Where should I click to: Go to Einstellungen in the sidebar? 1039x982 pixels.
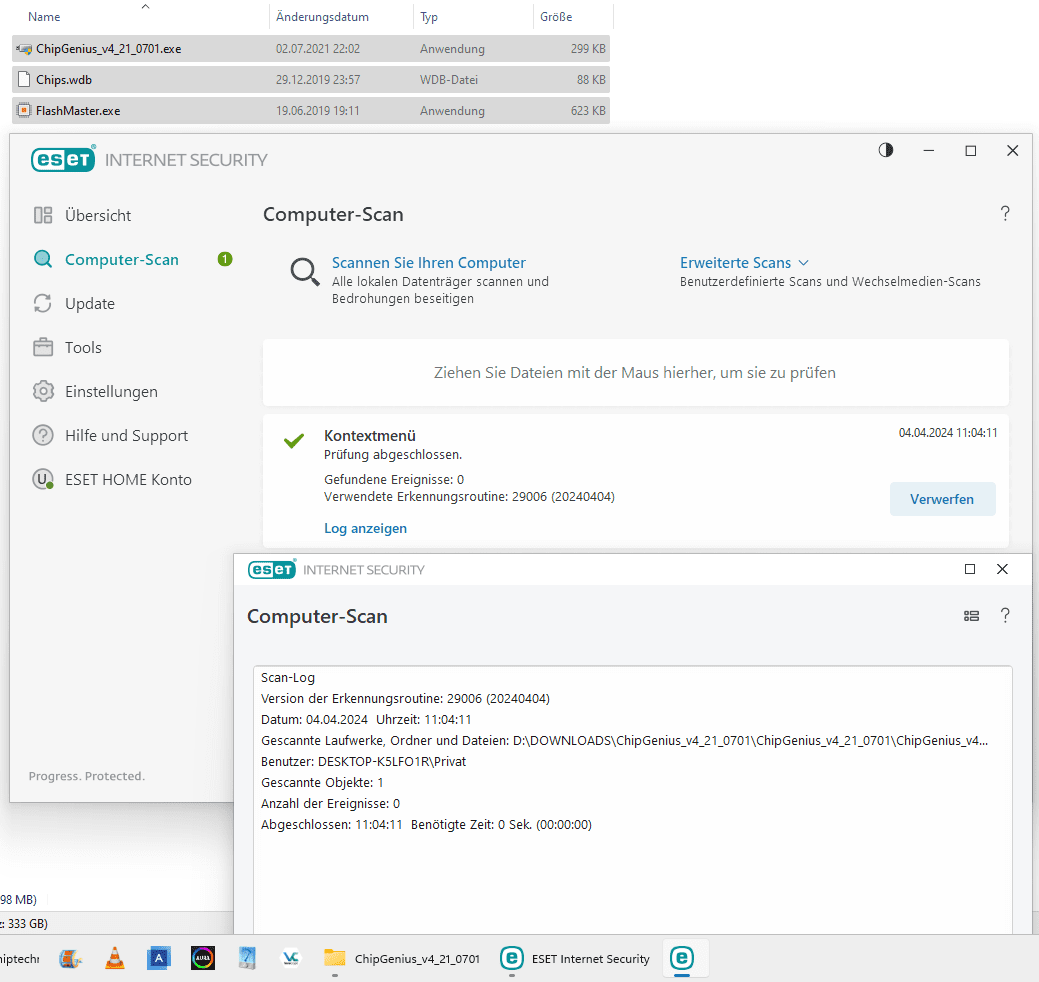[111, 392]
